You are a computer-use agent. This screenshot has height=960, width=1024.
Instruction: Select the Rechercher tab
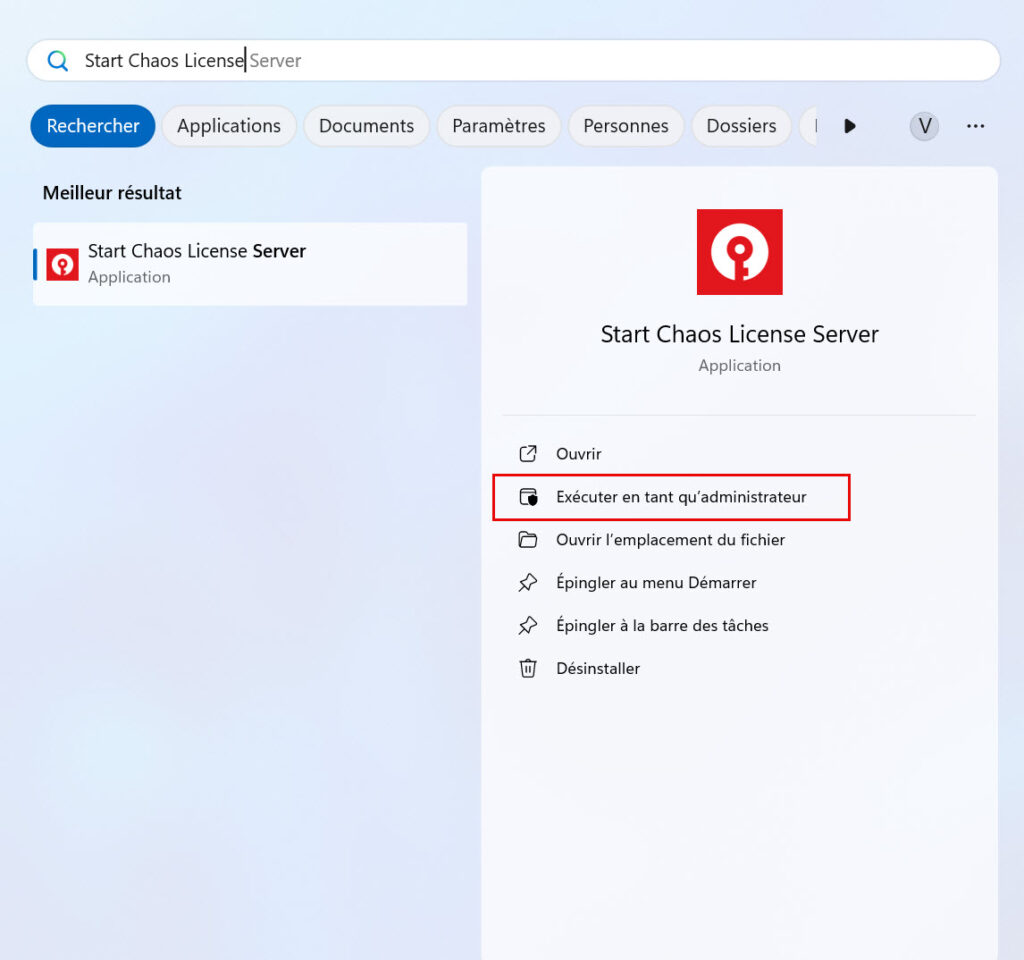click(93, 126)
